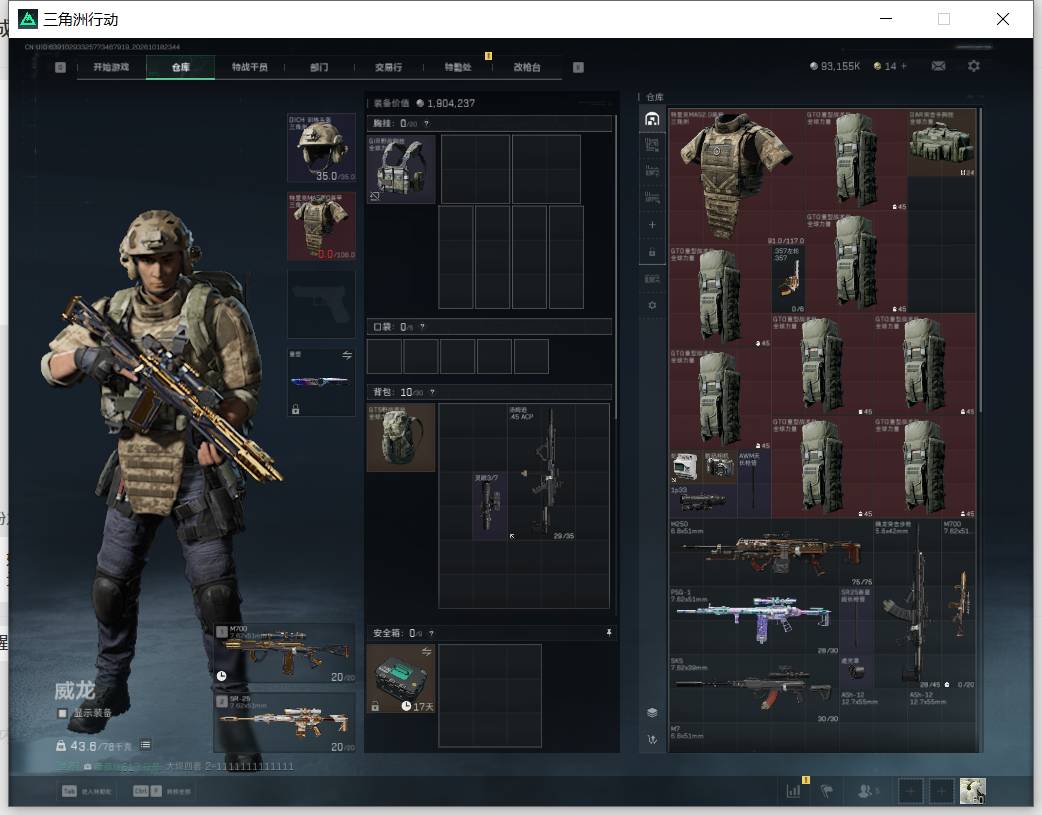Select the main warehouse page icon
The width and height of the screenshot is (1042, 815).
click(x=652, y=119)
